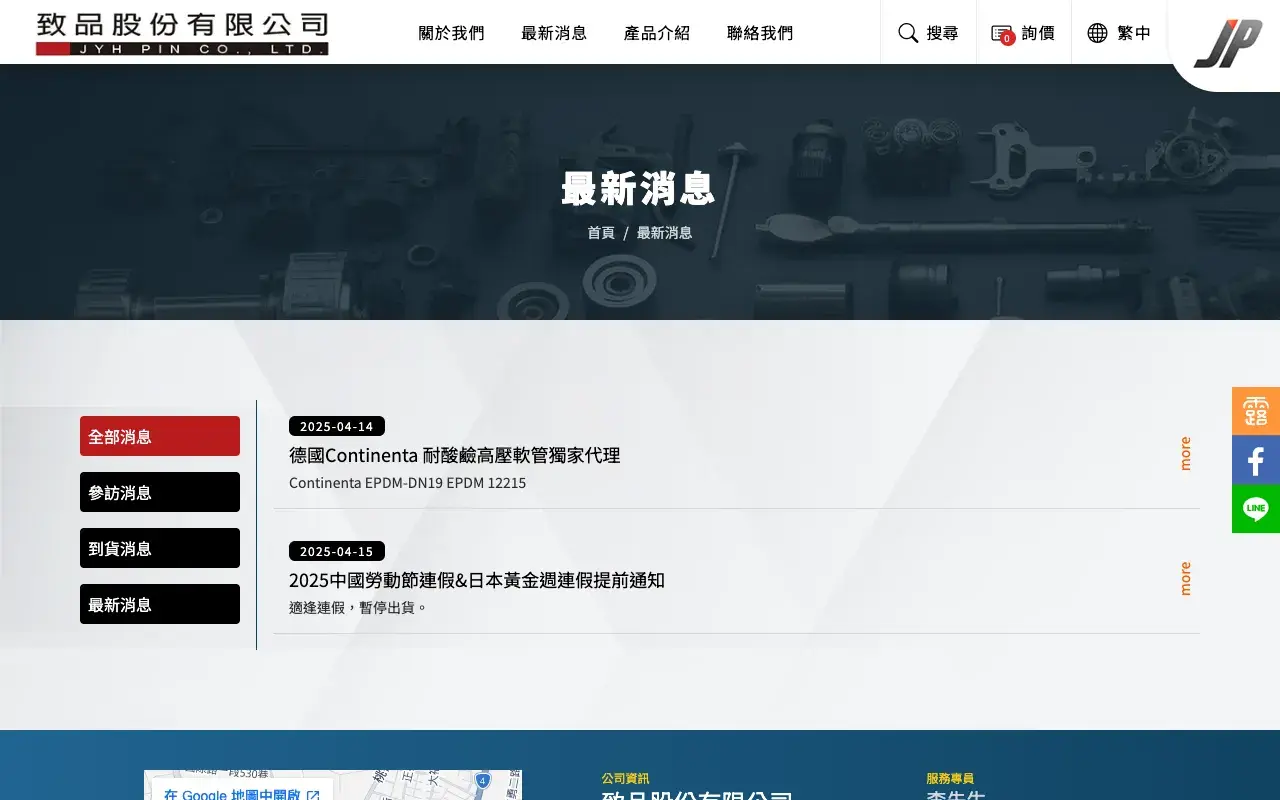Open 聯絡我們 menu
Image resolution: width=1280 pixels, height=800 pixels.
click(760, 33)
